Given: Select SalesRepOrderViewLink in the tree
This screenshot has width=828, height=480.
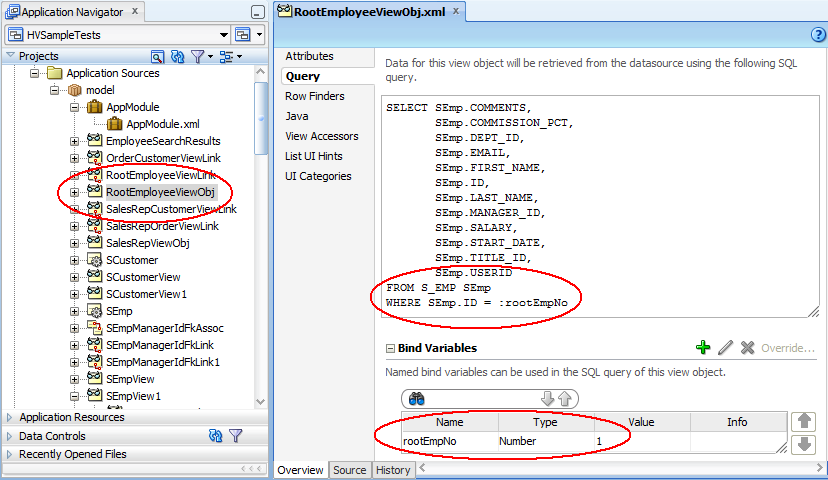Looking at the screenshot, I should (x=162, y=226).
